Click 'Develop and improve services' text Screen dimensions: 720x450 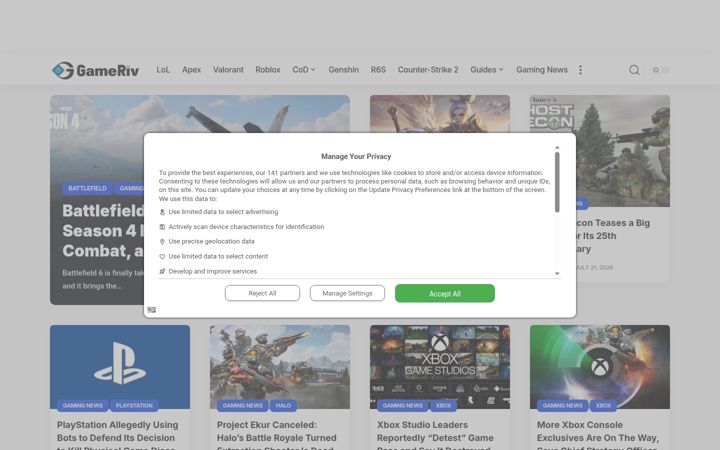click(x=213, y=271)
